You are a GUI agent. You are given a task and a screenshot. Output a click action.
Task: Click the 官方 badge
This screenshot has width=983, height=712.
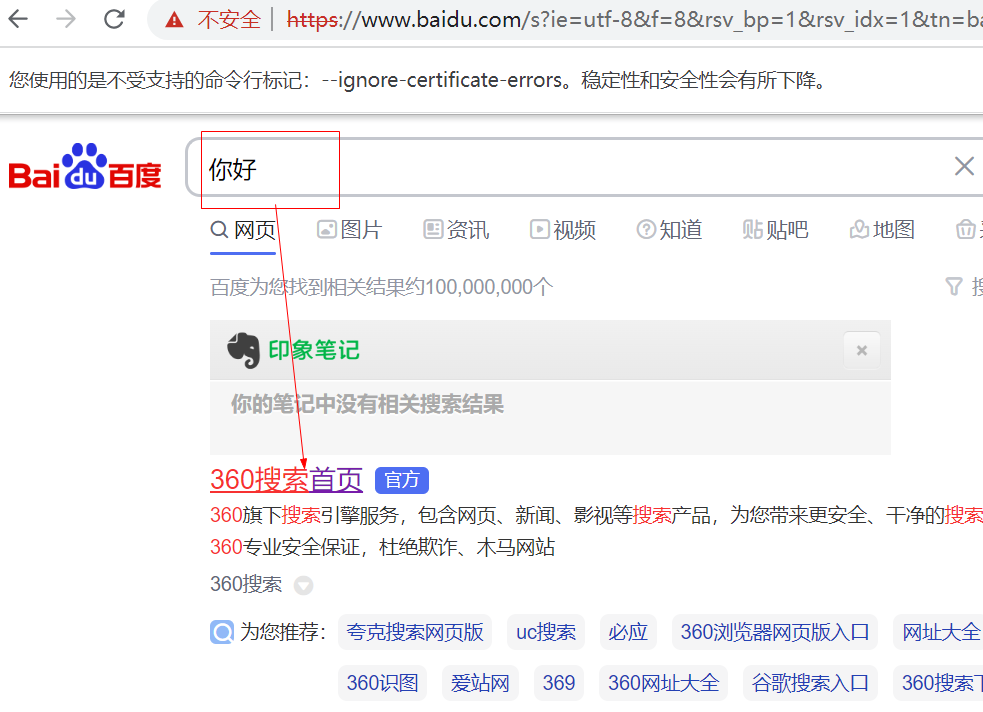coord(402,480)
